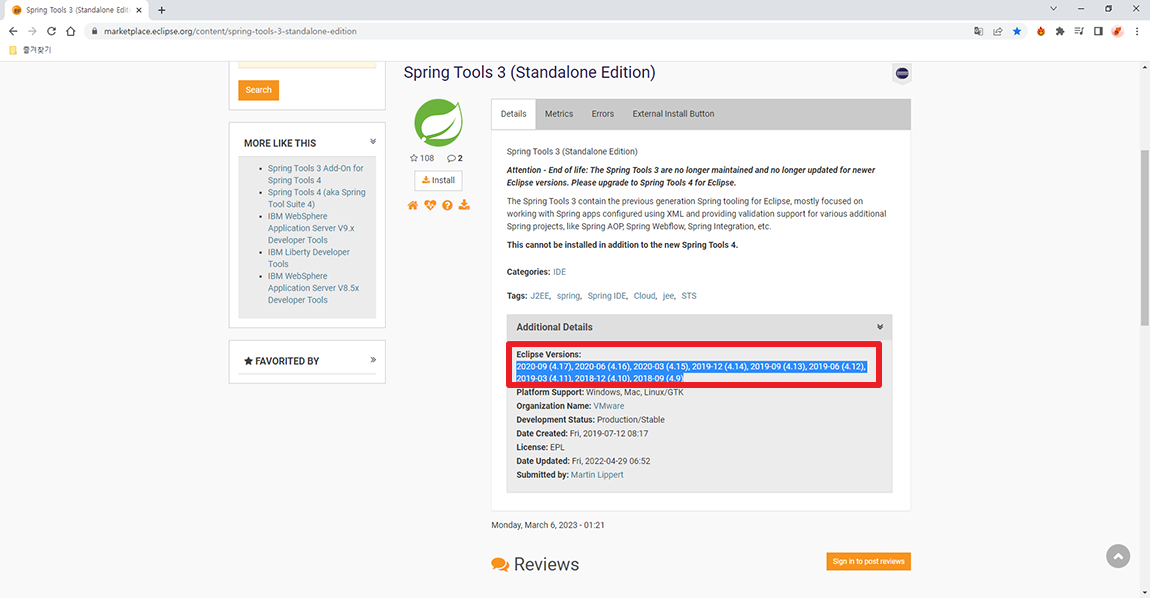This screenshot has height=598, width=1150.
Task: Open the extensions puzzle icon
Action: pyautogui.click(x=1060, y=32)
